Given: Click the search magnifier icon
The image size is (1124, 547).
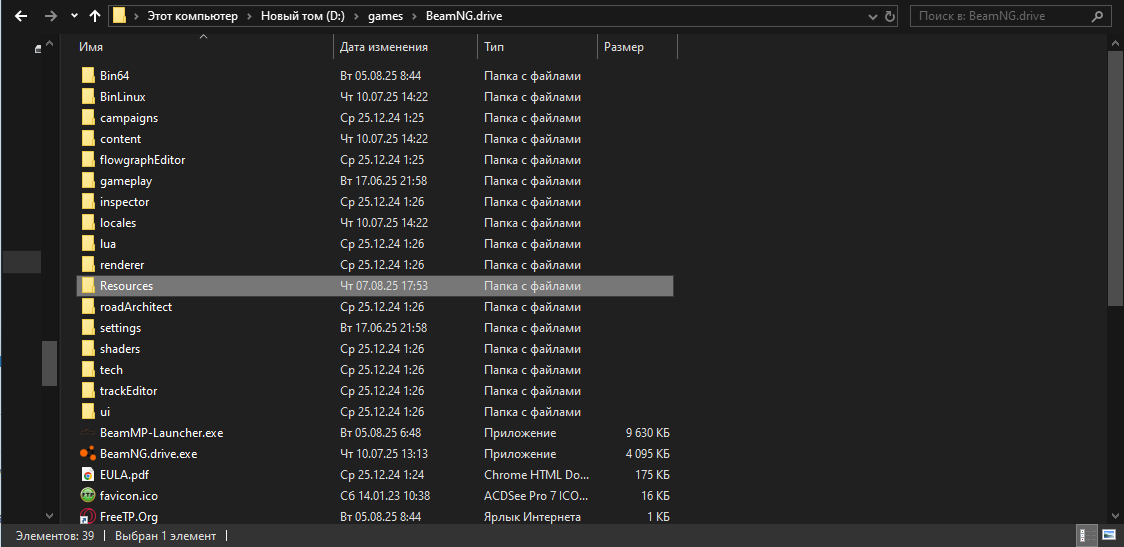Looking at the screenshot, I should coord(1097,16).
